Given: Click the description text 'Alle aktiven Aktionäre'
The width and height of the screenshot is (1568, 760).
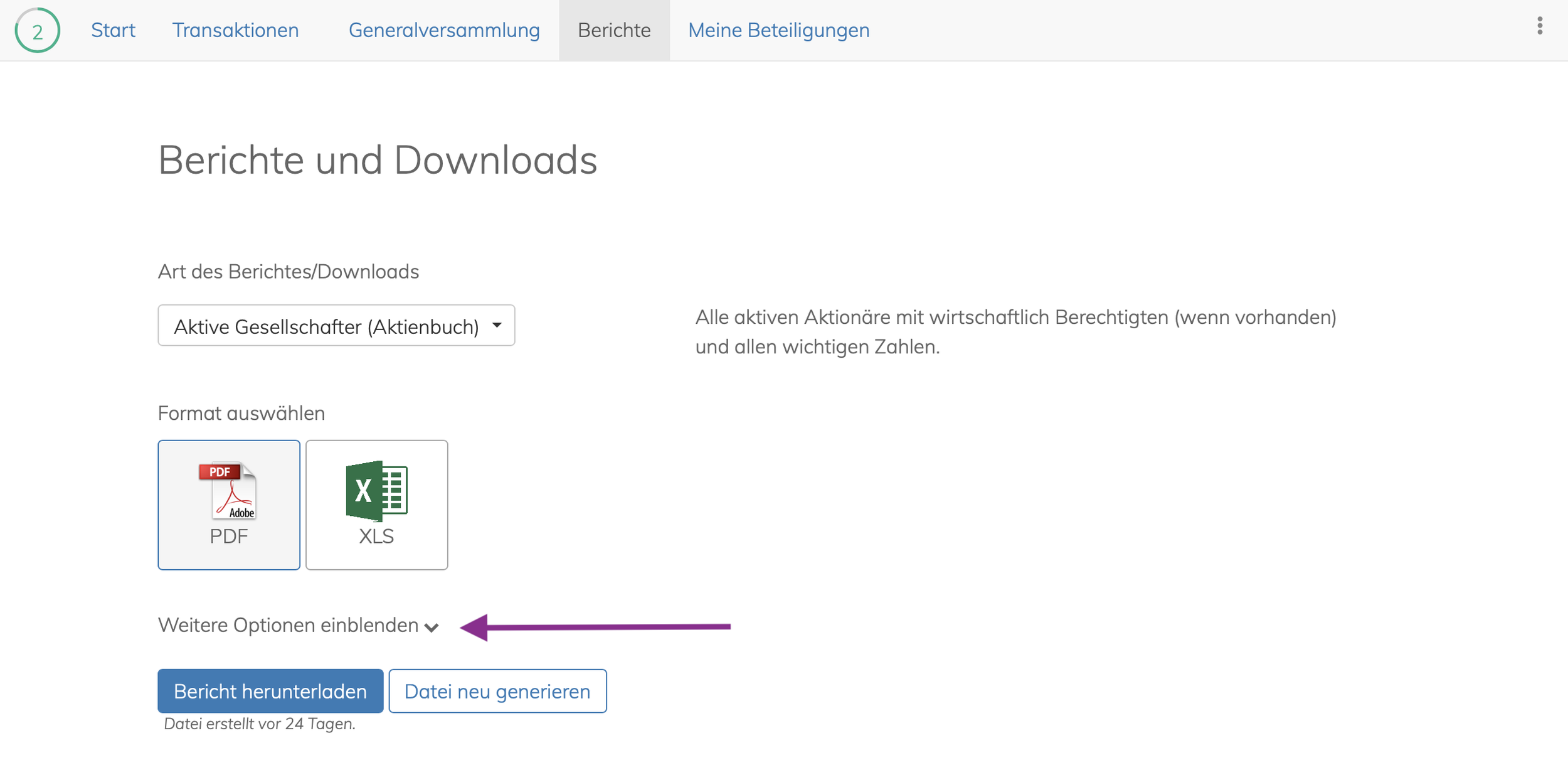Looking at the screenshot, I should coord(1016,332).
